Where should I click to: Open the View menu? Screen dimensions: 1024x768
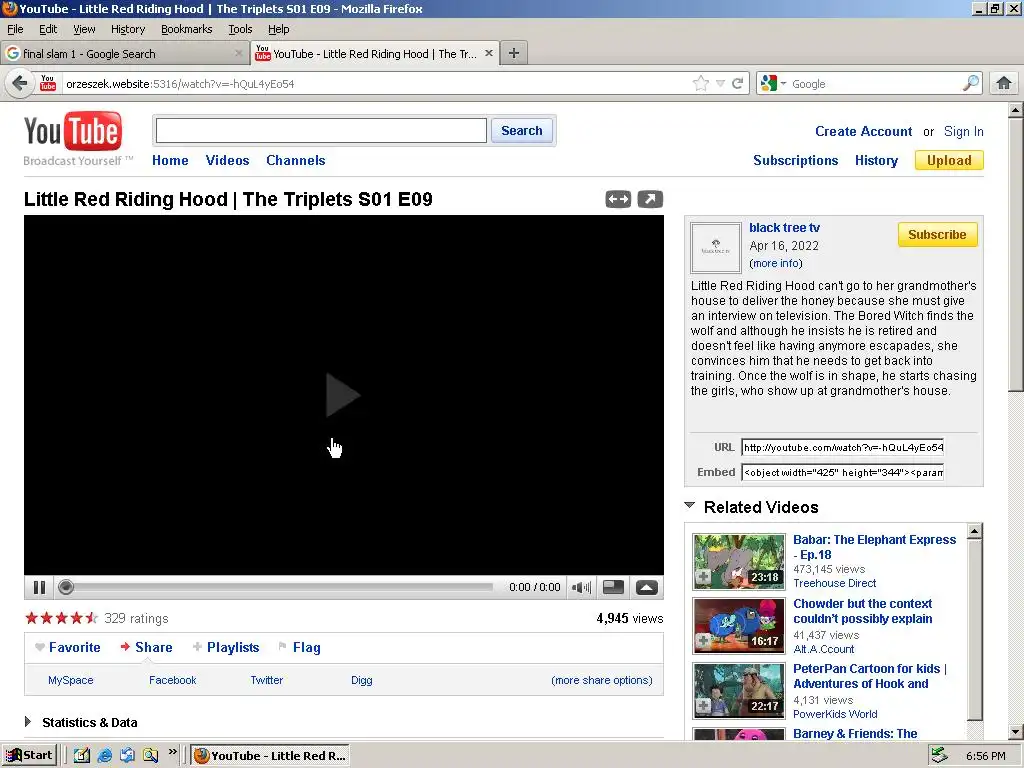pos(84,29)
